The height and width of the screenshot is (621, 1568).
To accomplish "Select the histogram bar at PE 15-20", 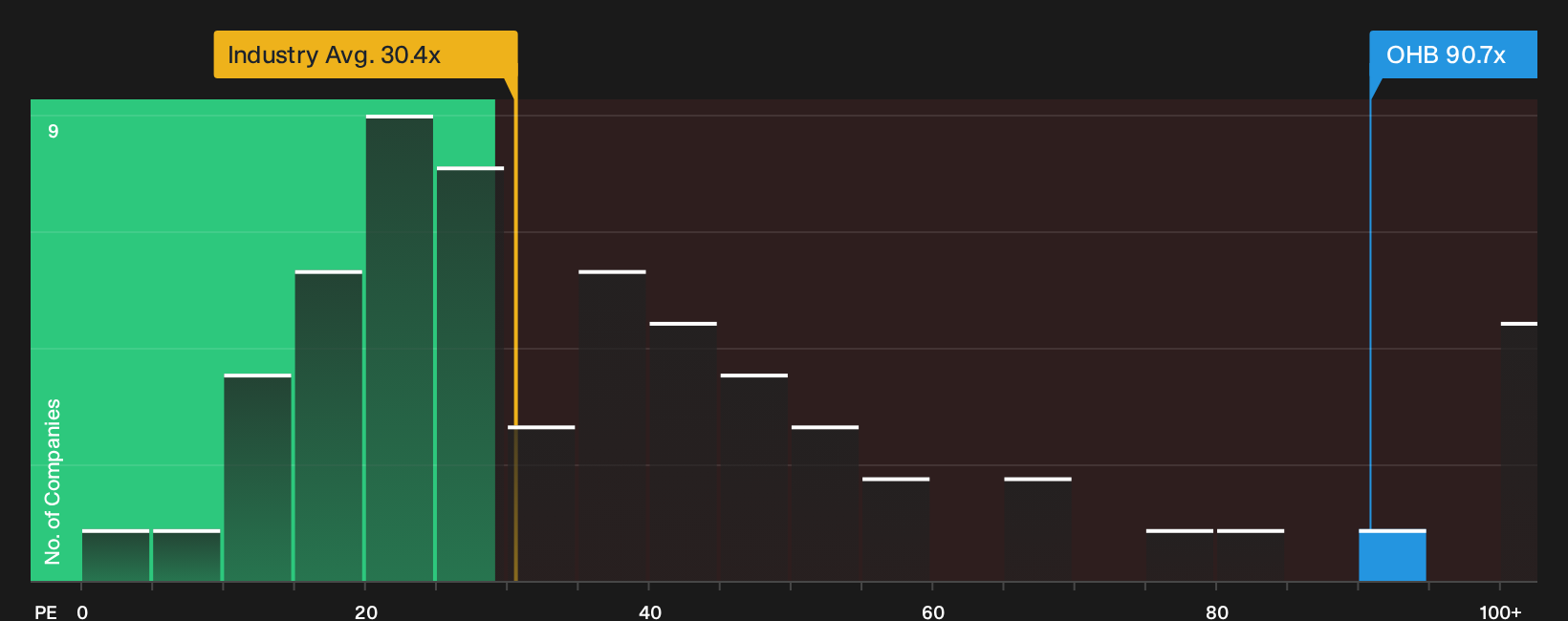I will (x=329, y=426).
